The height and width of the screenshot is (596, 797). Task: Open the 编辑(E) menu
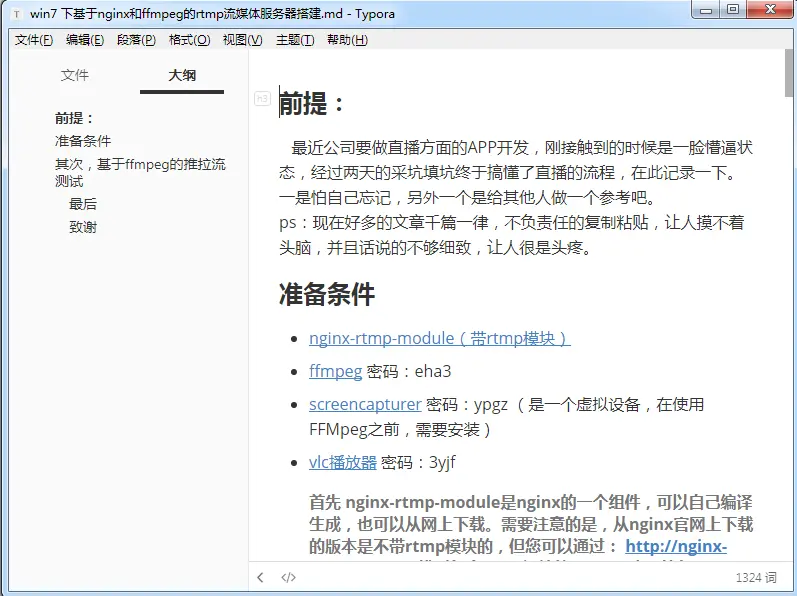point(85,40)
